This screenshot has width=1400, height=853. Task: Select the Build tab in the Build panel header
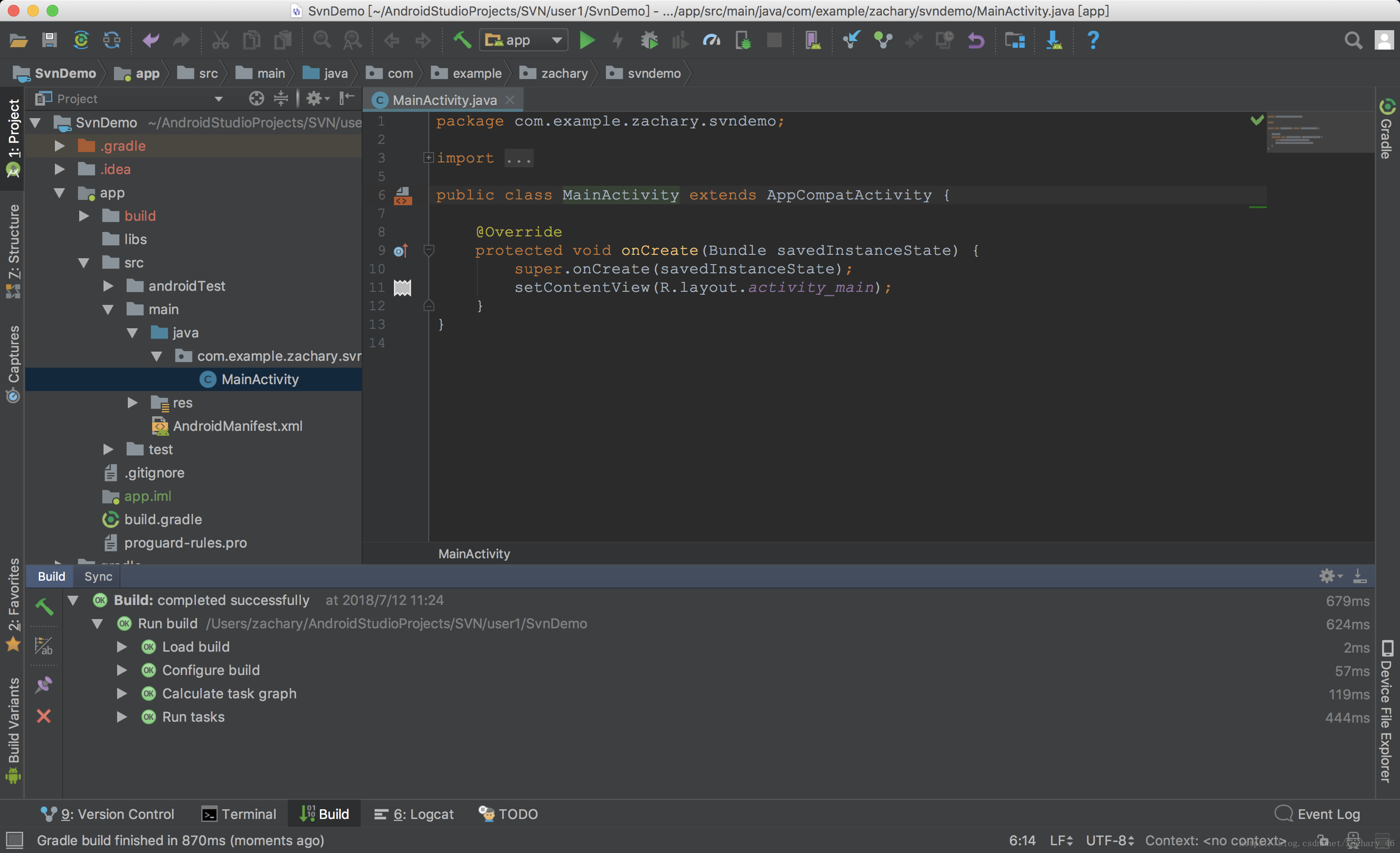pyautogui.click(x=51, y=576)
